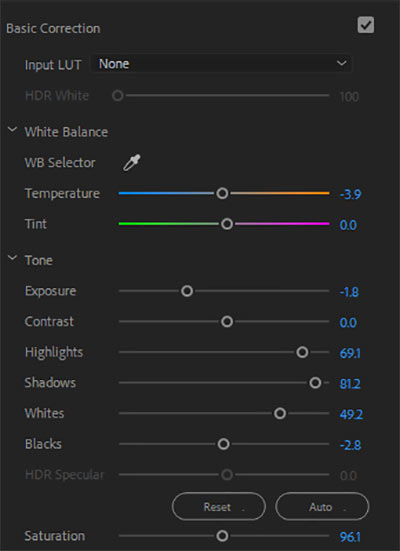Viewport: 400px width, 551px height.
Task: Click the Temperature slider handle
Action: tap(222, 193)
